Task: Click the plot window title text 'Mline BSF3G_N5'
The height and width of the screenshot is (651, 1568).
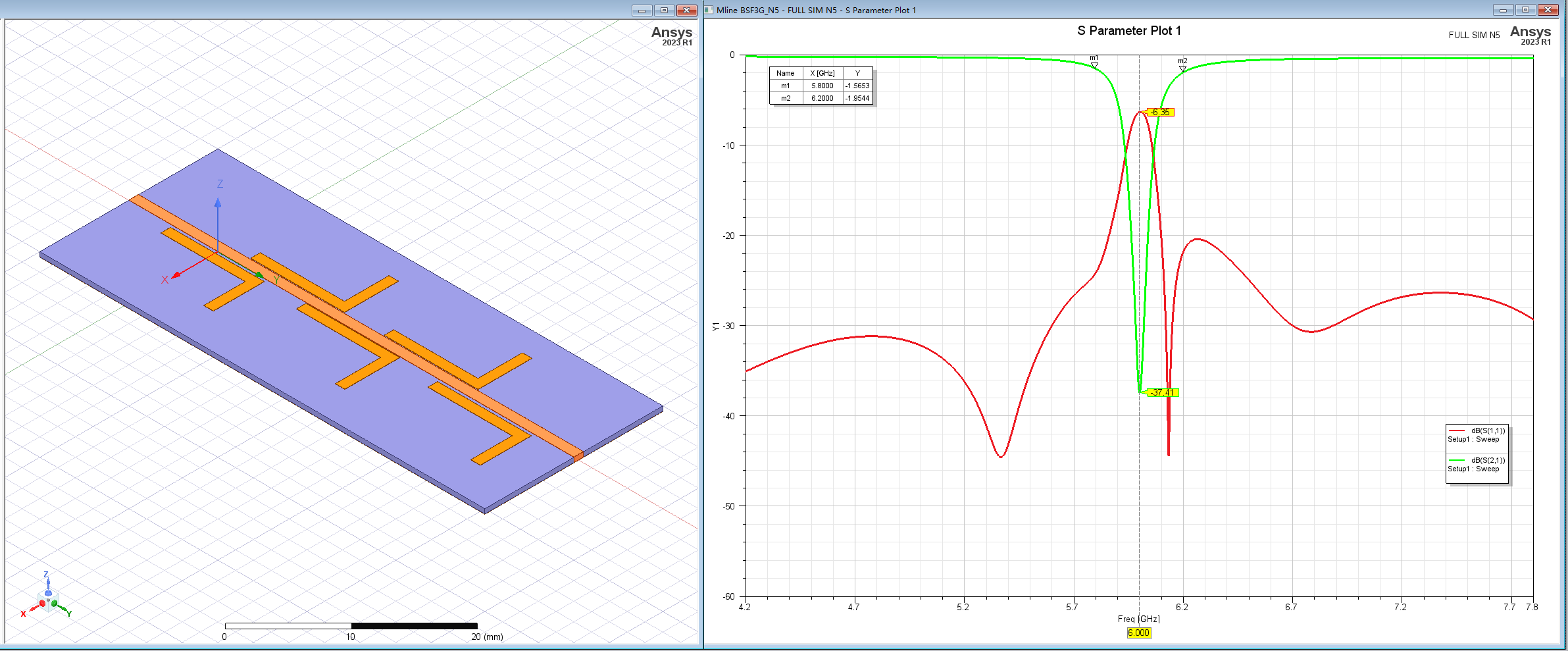Action: pyautogui.click(x=747, y=10)
